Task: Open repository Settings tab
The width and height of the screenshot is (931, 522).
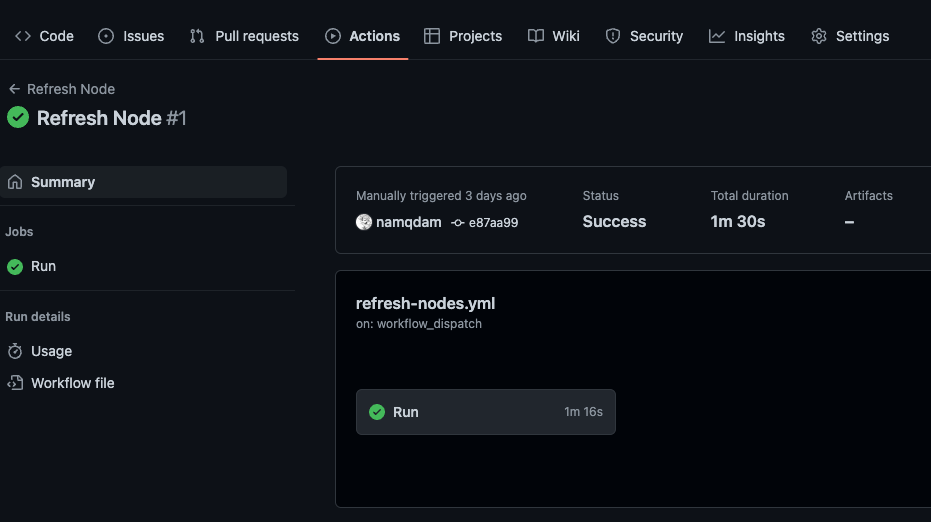Action: (x=850, y=36)
